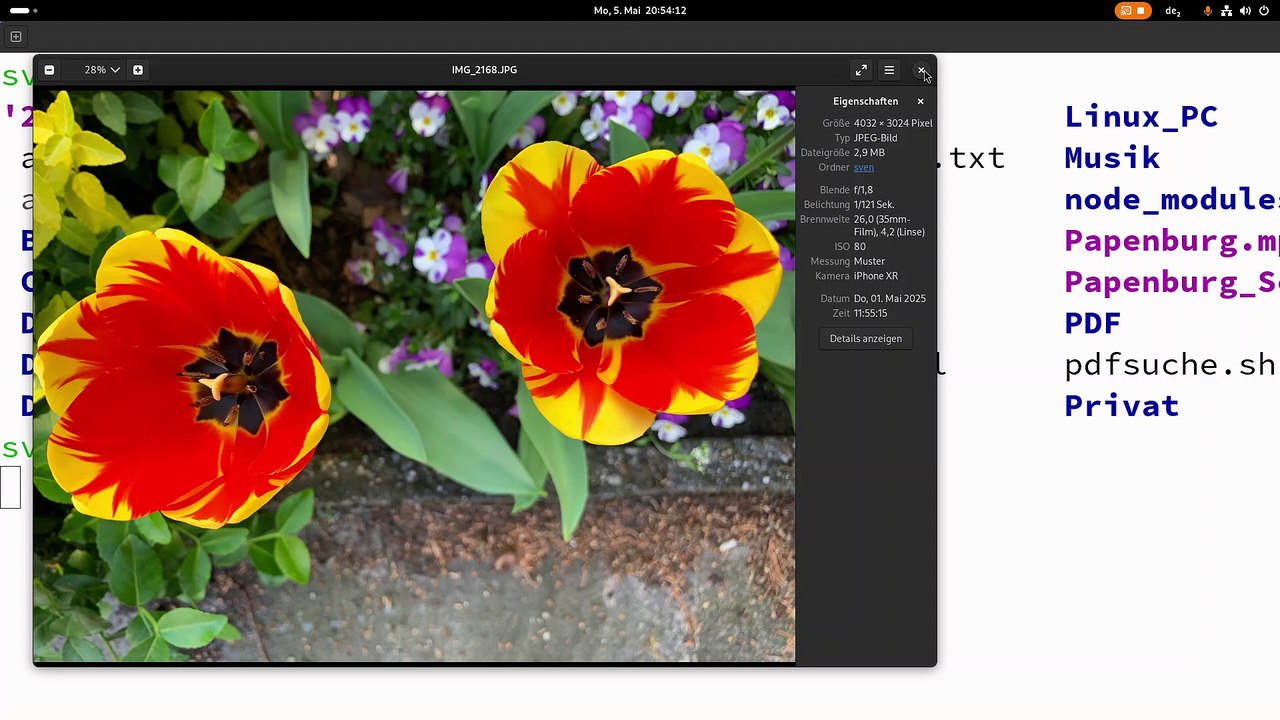Image resolution: width=1280 pixels, height=720 pixels.
Task: Close the image viewer window
Action: [921, 70]
